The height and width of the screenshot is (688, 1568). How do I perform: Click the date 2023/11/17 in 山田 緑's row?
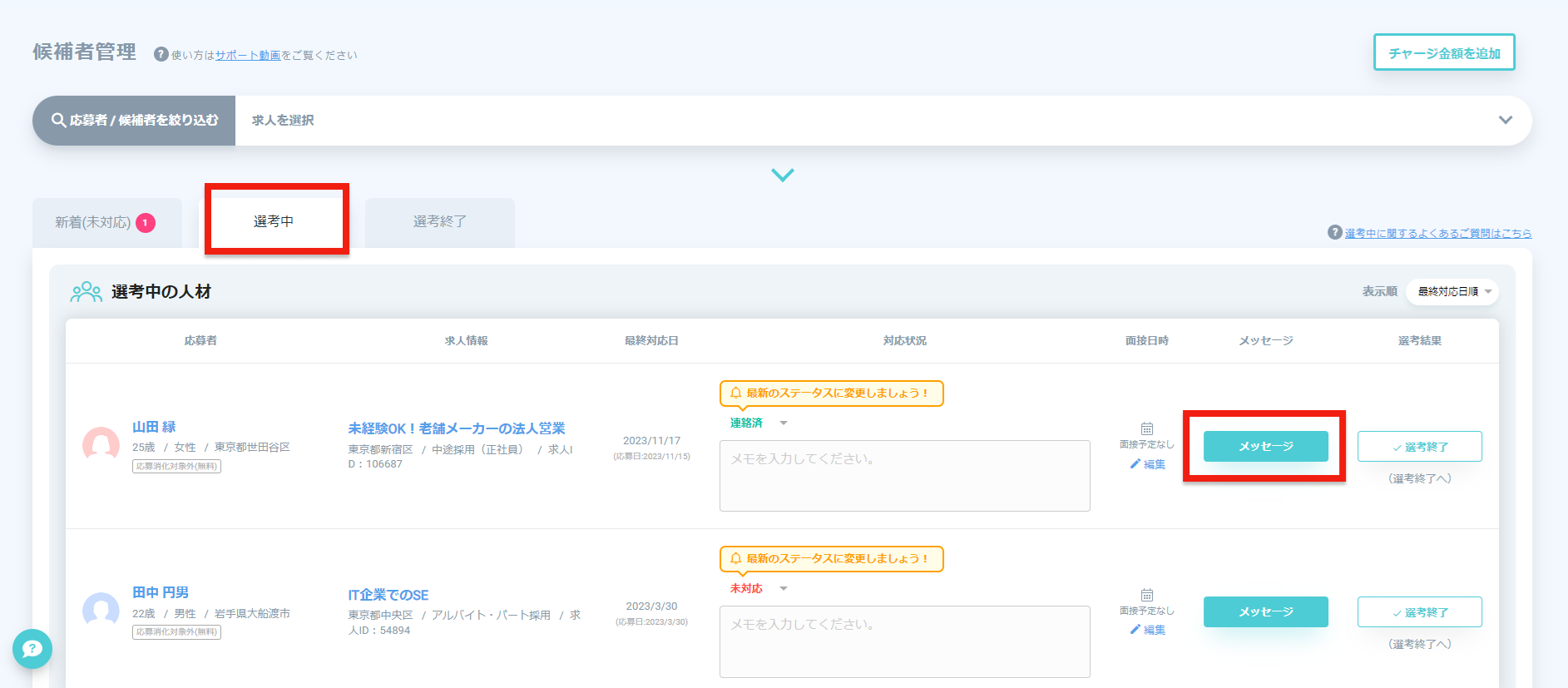(x=652, y=441)
